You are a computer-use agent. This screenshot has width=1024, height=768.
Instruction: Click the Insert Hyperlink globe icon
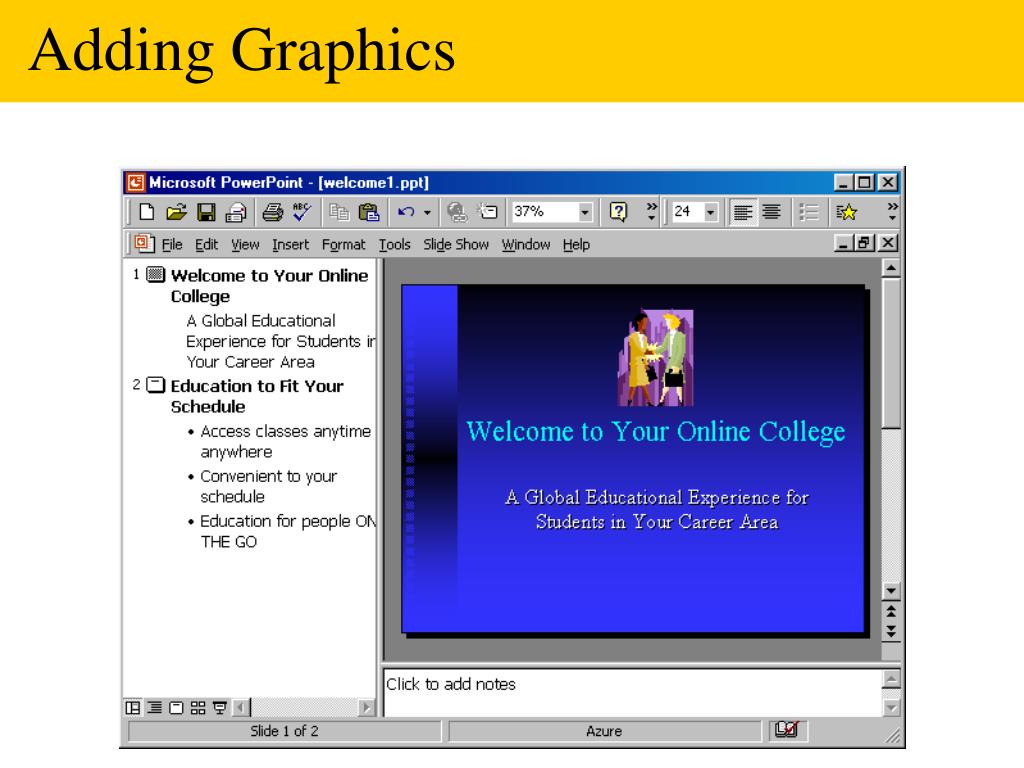click(x=456, y=212)
